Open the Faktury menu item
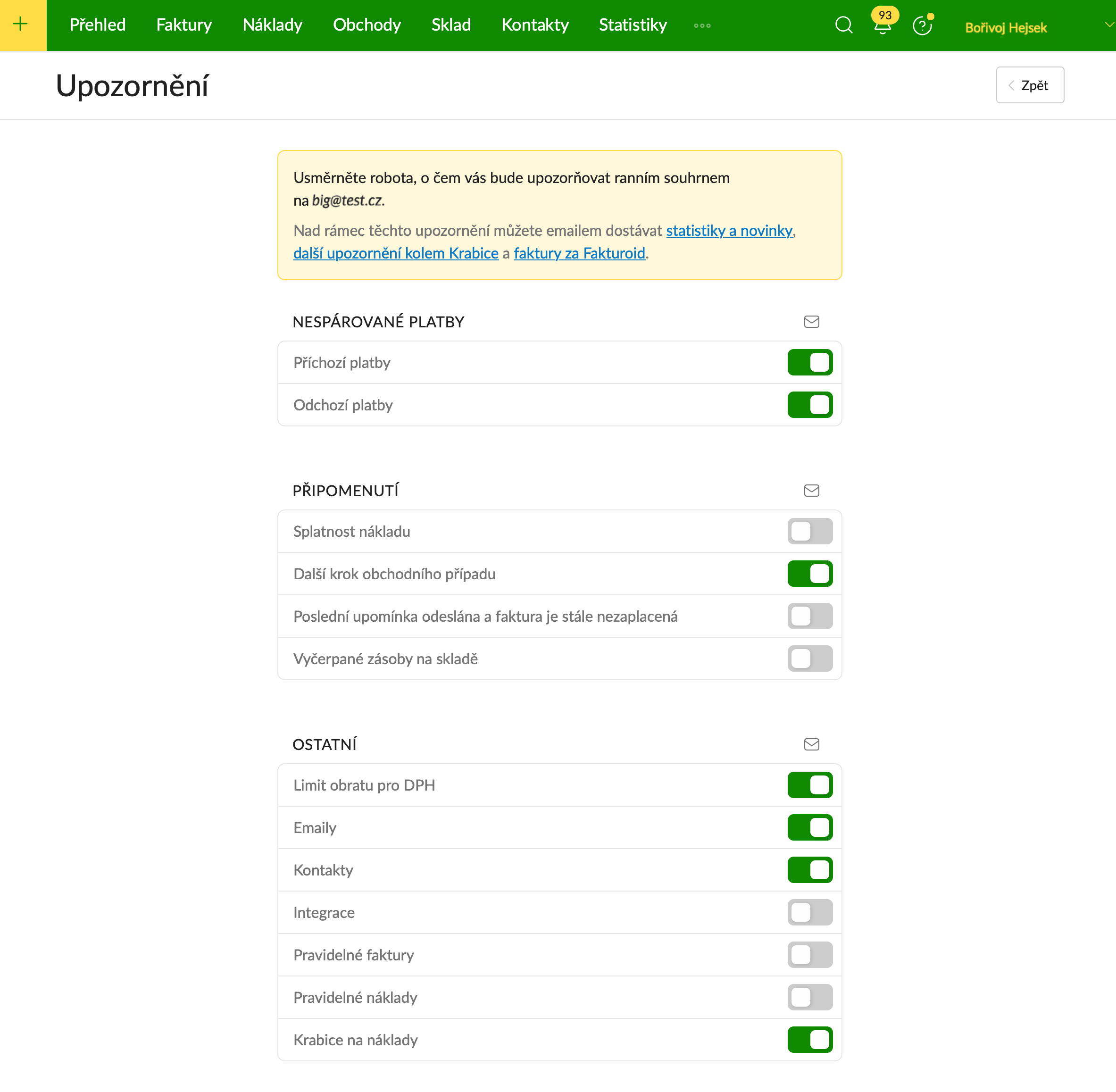The height and width of the screenshot is (1092, 1116). point(183,25)
